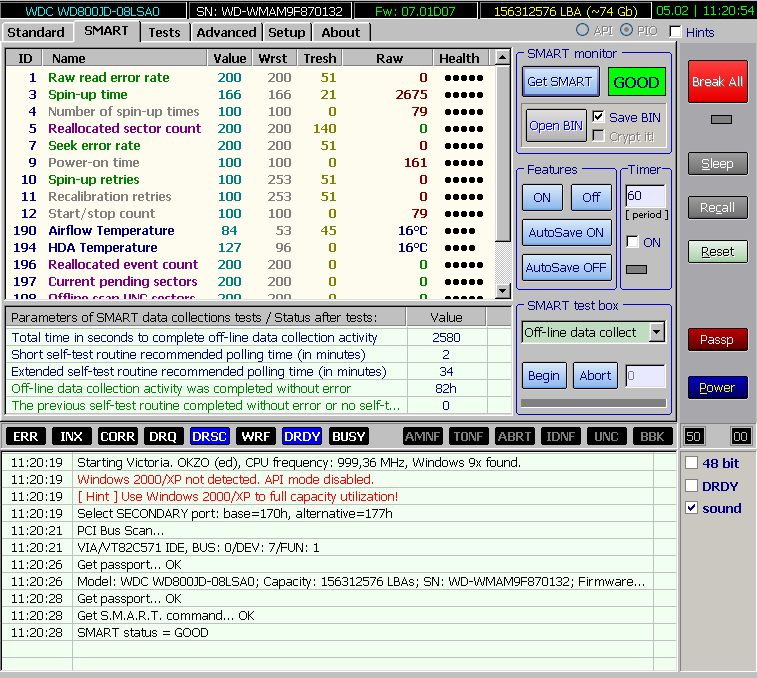Click the ABRT error indicator

pyautogui.click(x=514, y=436)
